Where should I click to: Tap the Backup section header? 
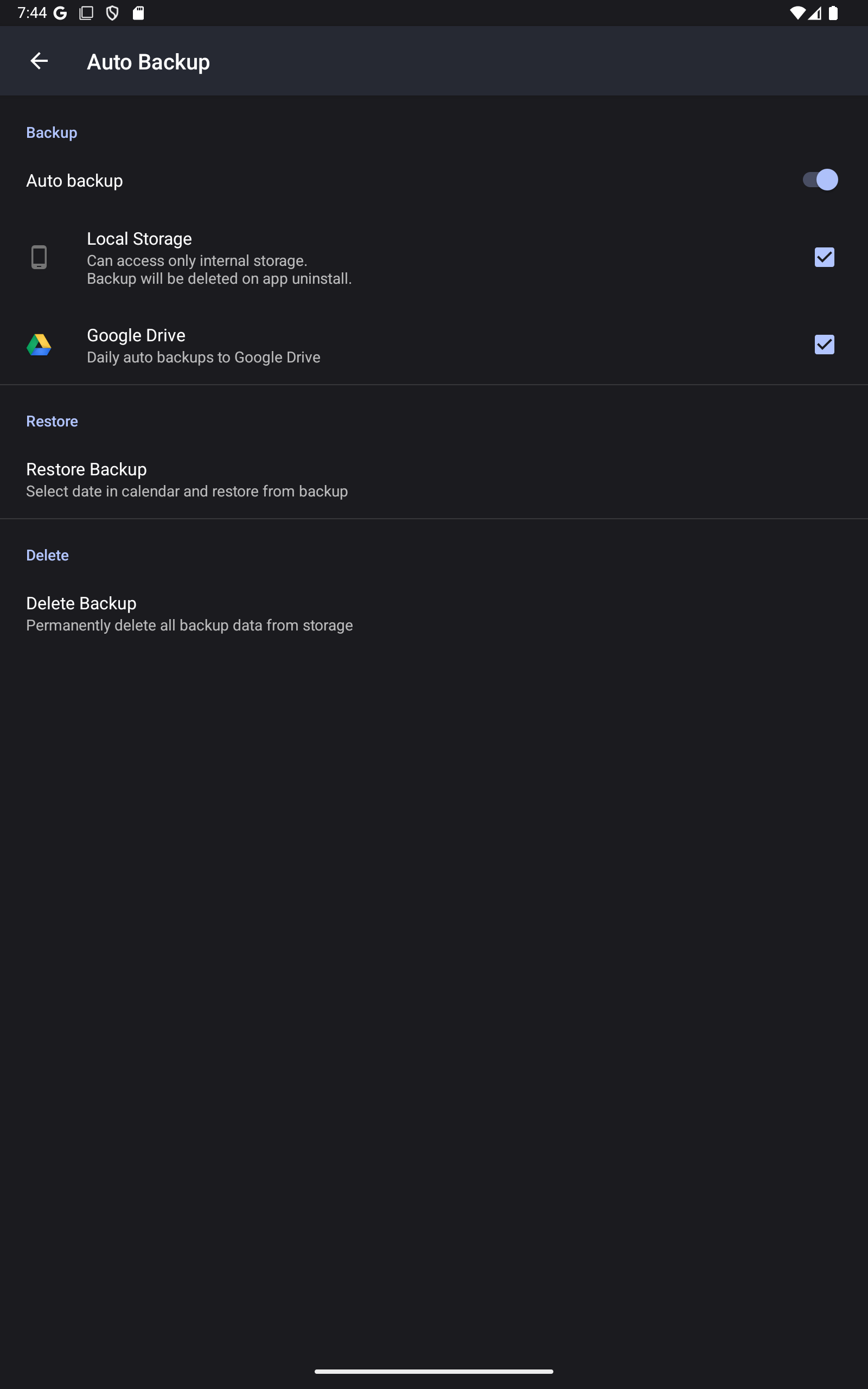52,132
